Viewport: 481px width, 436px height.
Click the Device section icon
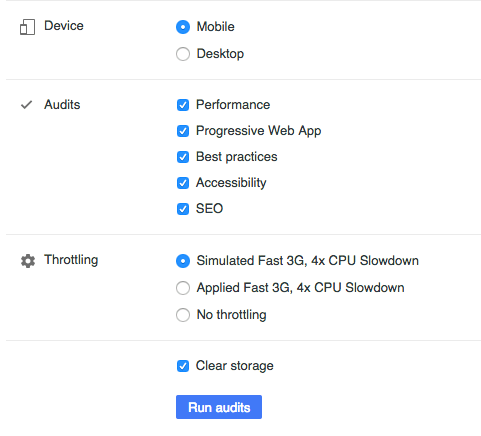(27, 27)
